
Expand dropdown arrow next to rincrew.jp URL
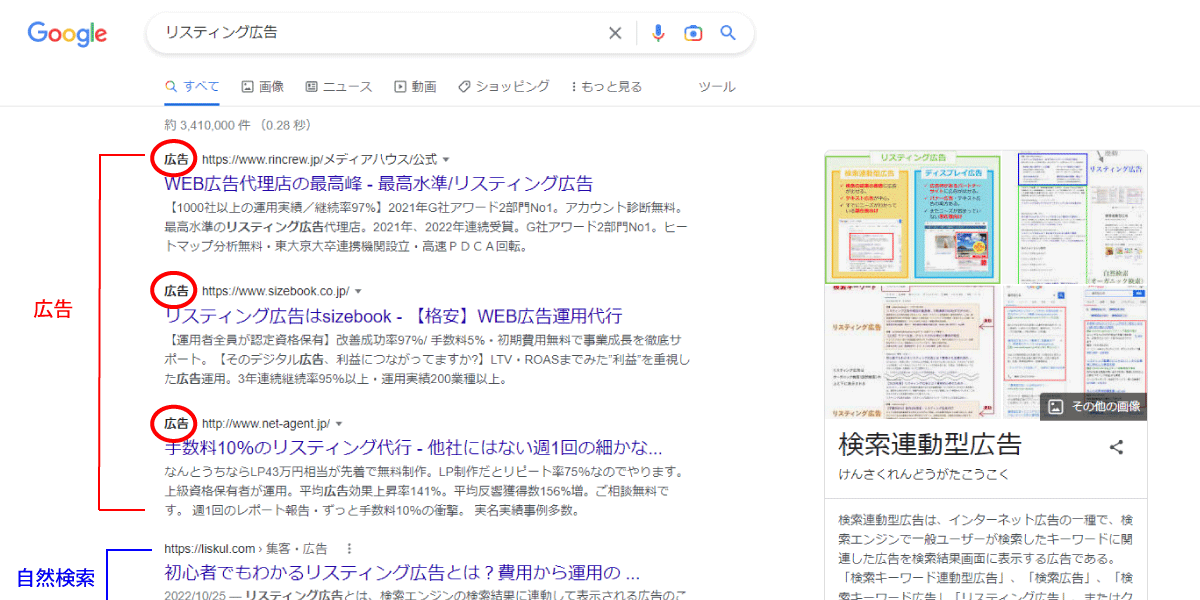(x=446, y=160)
